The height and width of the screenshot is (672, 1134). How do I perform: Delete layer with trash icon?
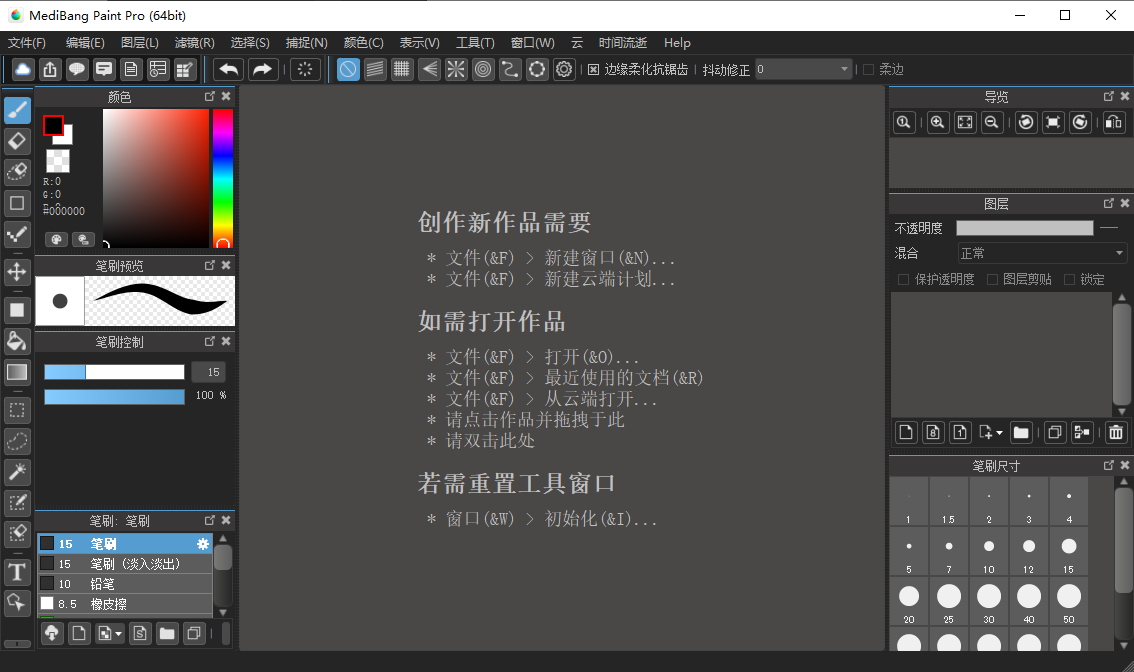tap(1116, 433)
